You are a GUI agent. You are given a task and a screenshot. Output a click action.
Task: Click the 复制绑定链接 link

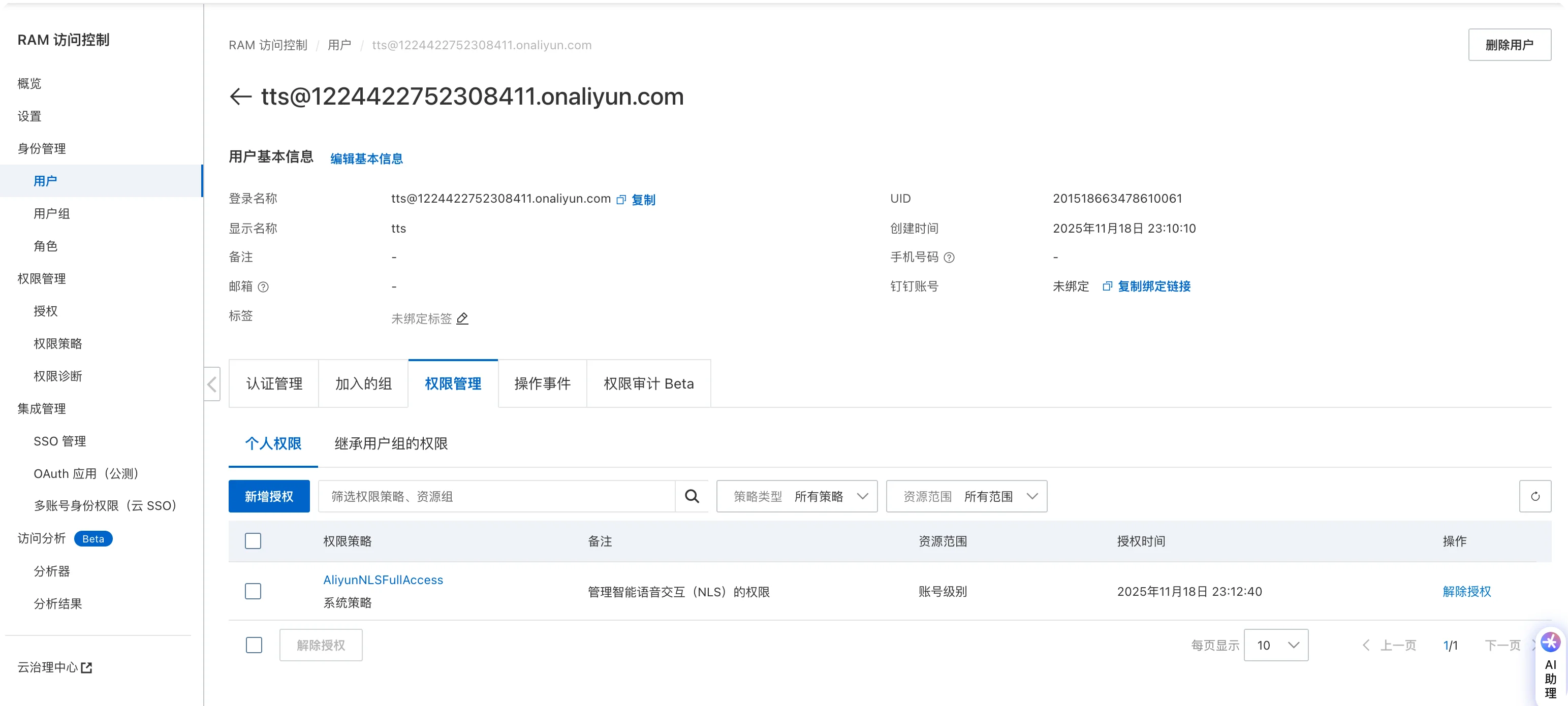pyautogui.click(x=1154, y=286)
